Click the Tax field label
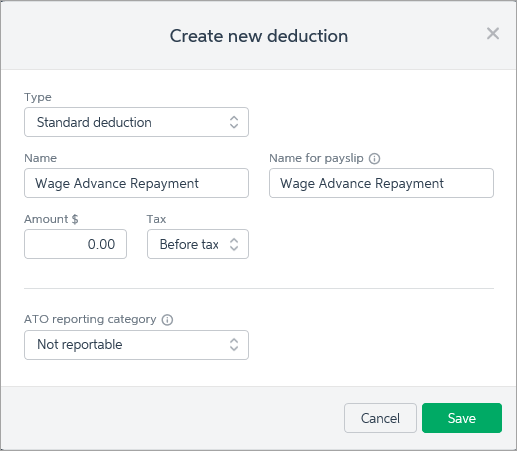This screenshot has height=451, width=517. (x=156, y=219)
